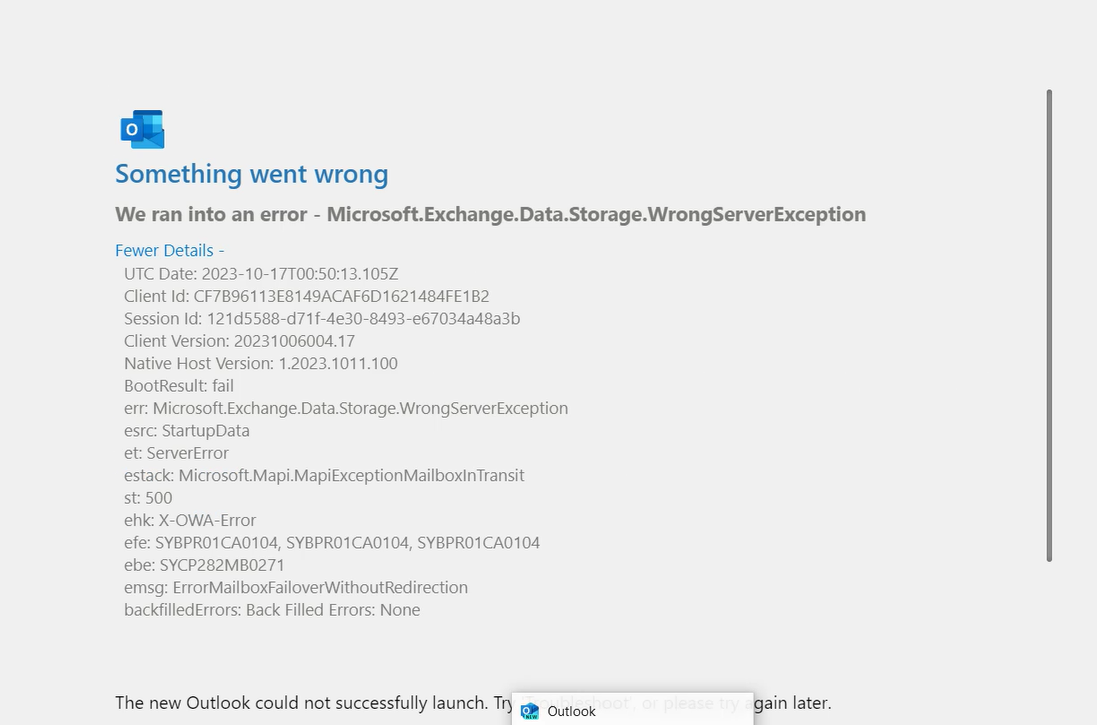This screenshot has height=725, width=1097.
Task: Select the Client Id value text
Action: [x=345, y=296]
